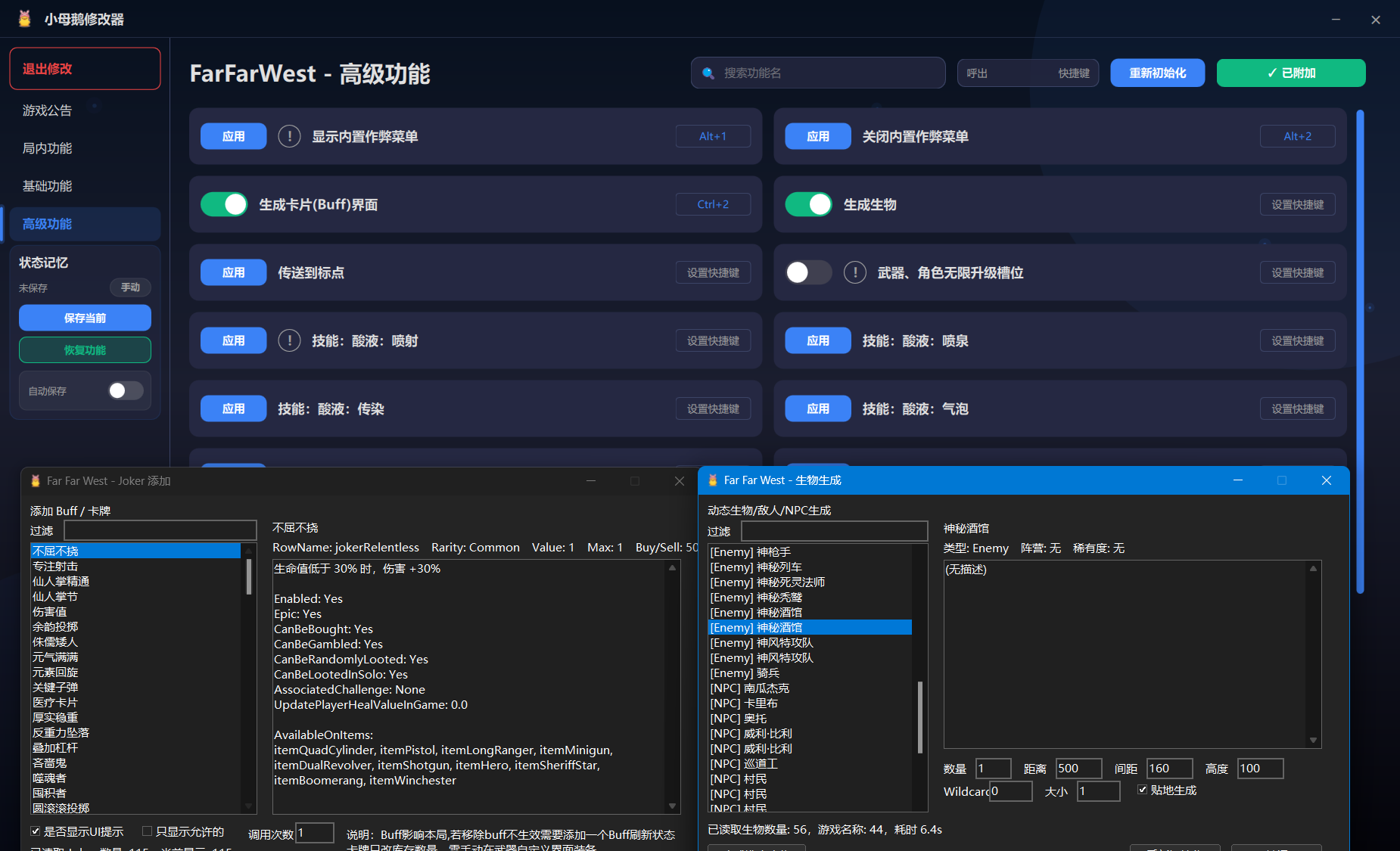Click the 距离 input showing 500
The height and width of the screenshot is (851, 1400).
point(1078,769)
